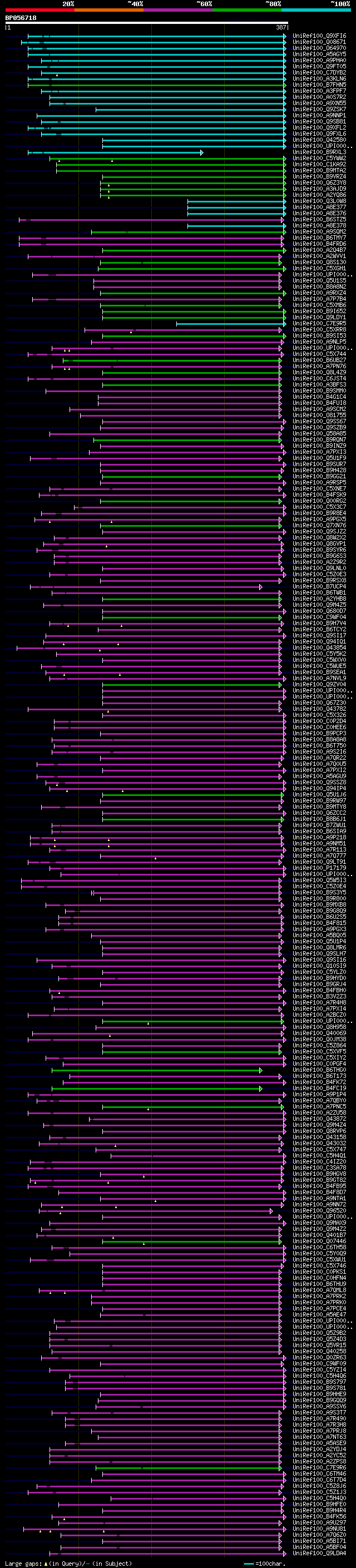Select hit label UniRef100_A9SQM2
The height and width of the screenshot is (1568, 356).
pos(319,232)
